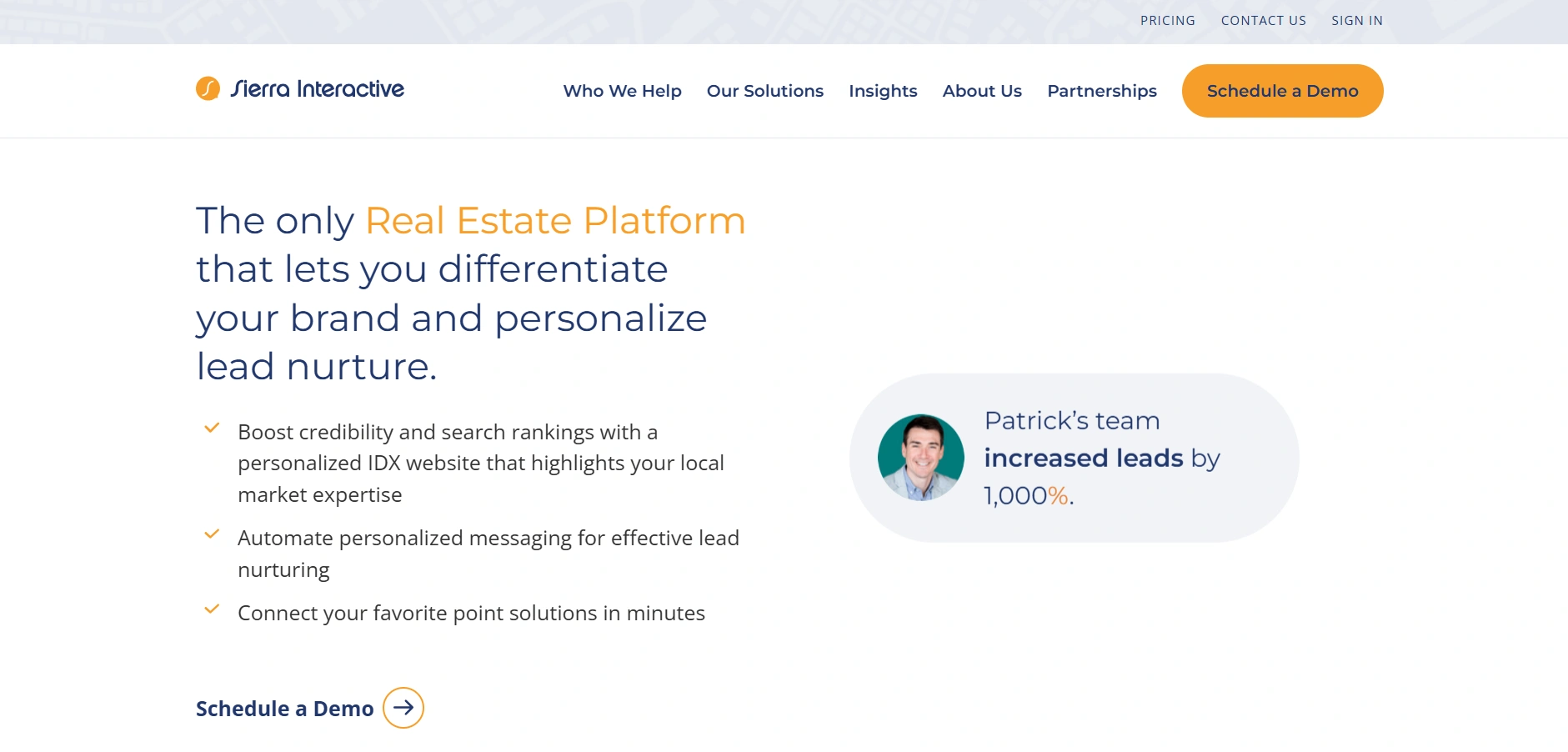Open the Who We Help menu
The height and width of the screenshot is (752, 1568).
(x=622, y=91)
